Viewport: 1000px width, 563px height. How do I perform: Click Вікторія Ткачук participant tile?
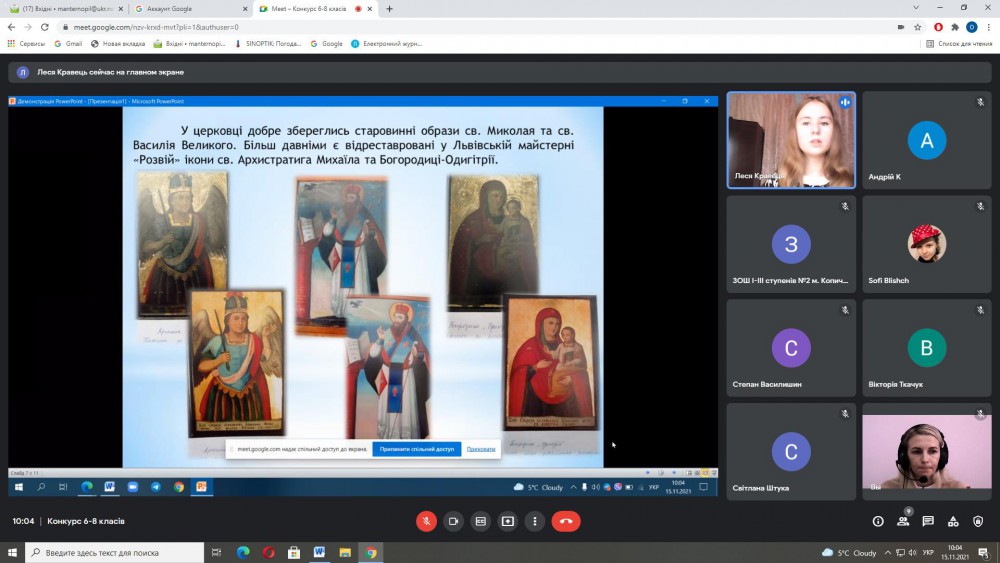(927, 348)
